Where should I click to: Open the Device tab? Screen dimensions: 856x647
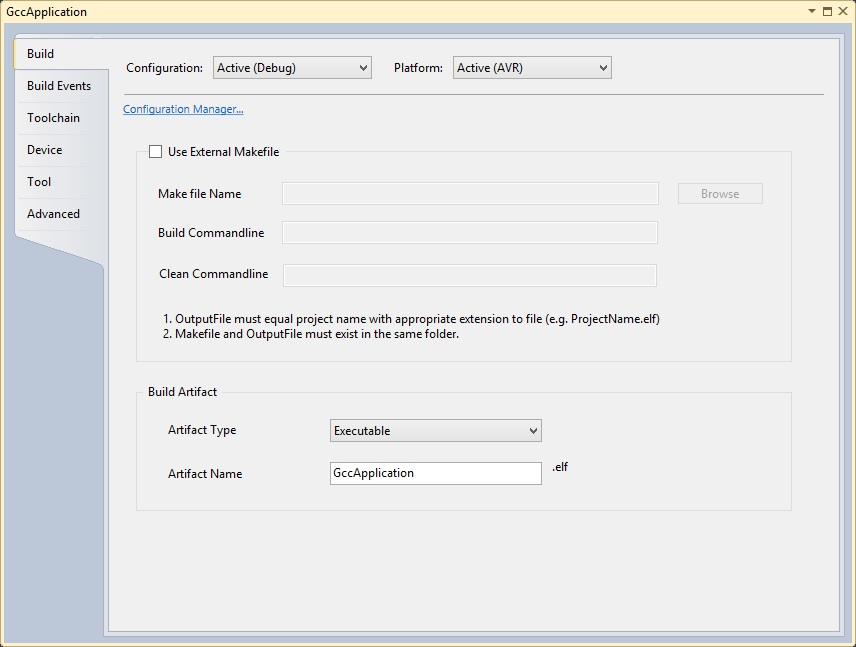coord(45,150)
